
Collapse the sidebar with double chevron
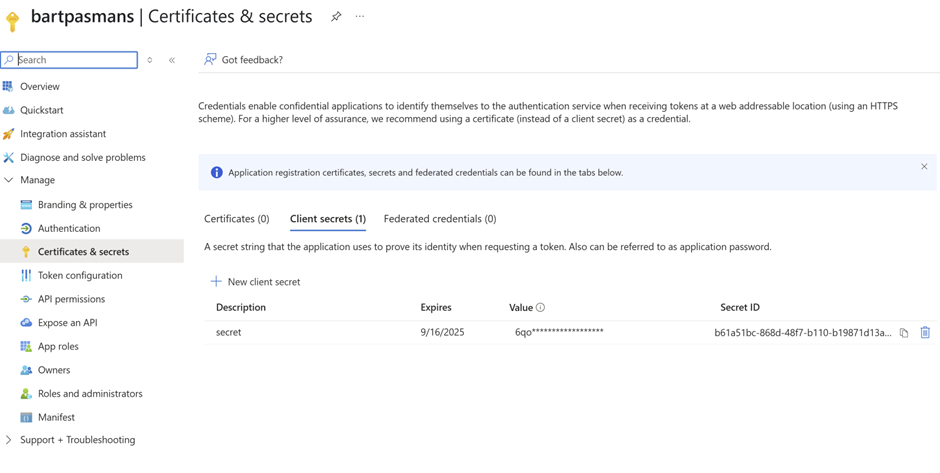tap(172, 60)
